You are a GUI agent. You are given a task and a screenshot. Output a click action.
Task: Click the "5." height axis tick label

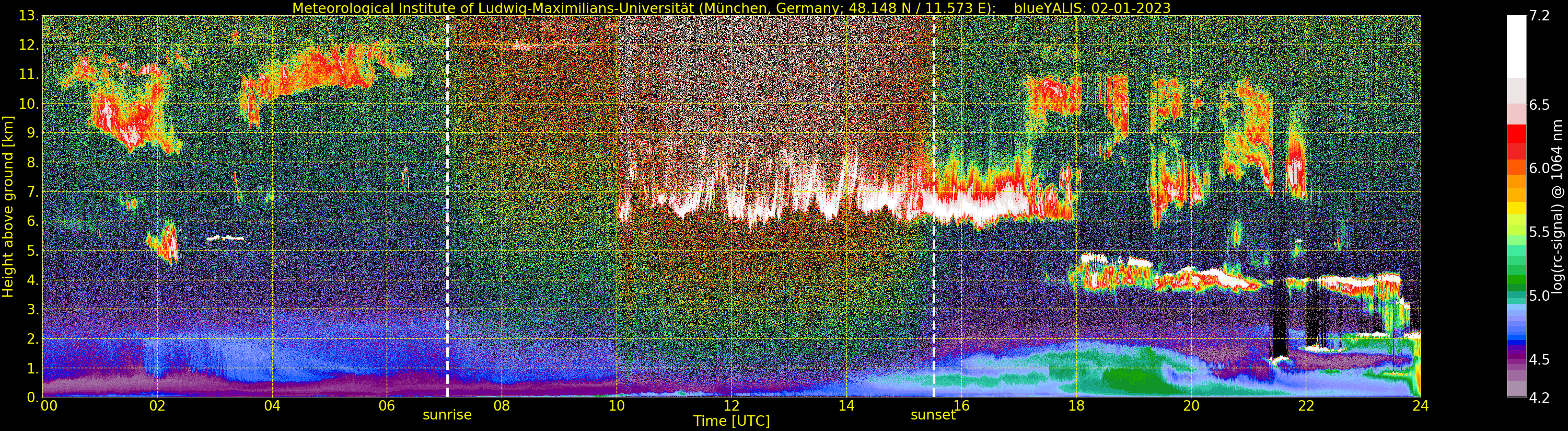pos(32,251)
